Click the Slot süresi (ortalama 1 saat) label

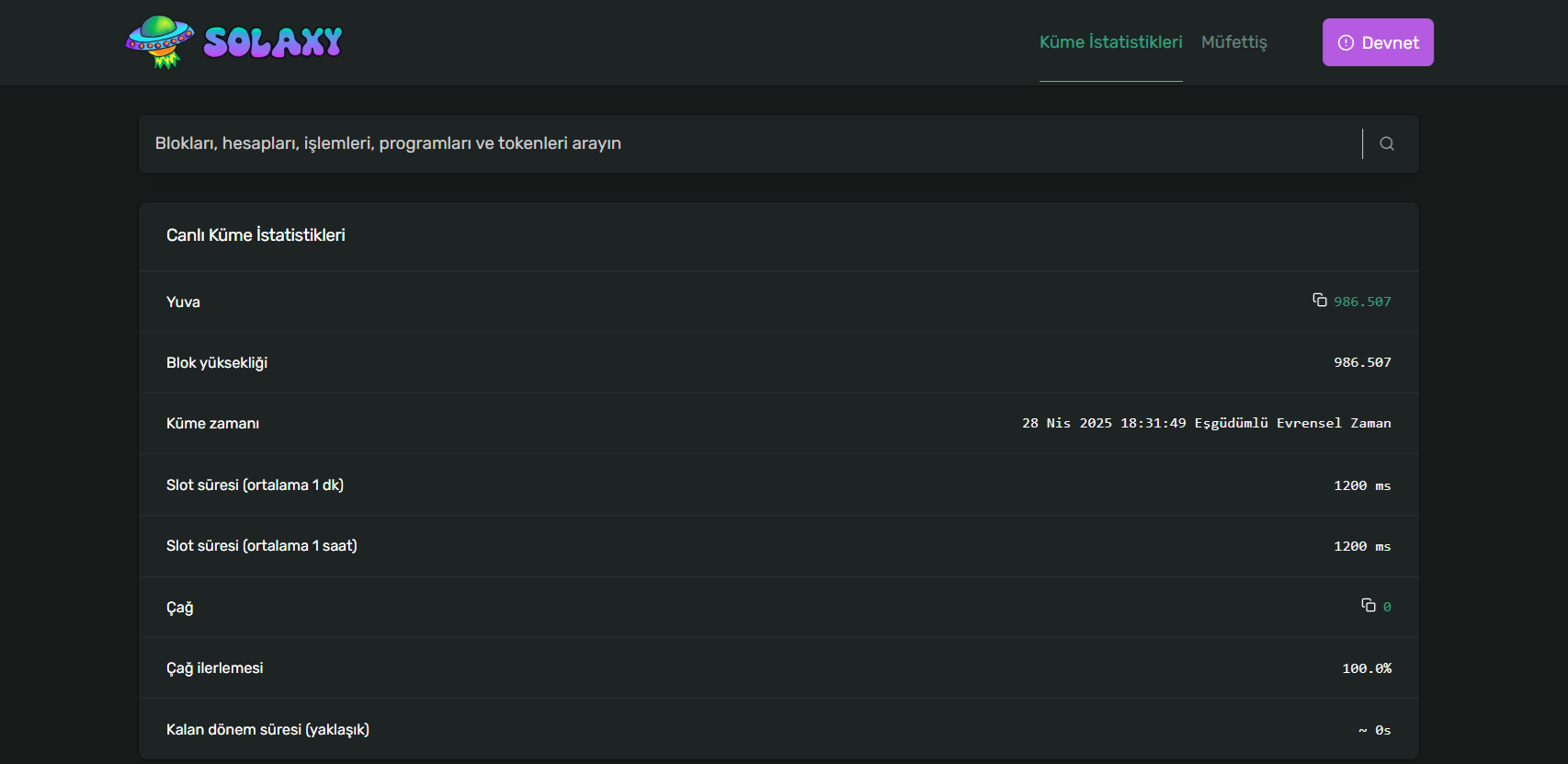pyautogui.click(x=262, y=546)
